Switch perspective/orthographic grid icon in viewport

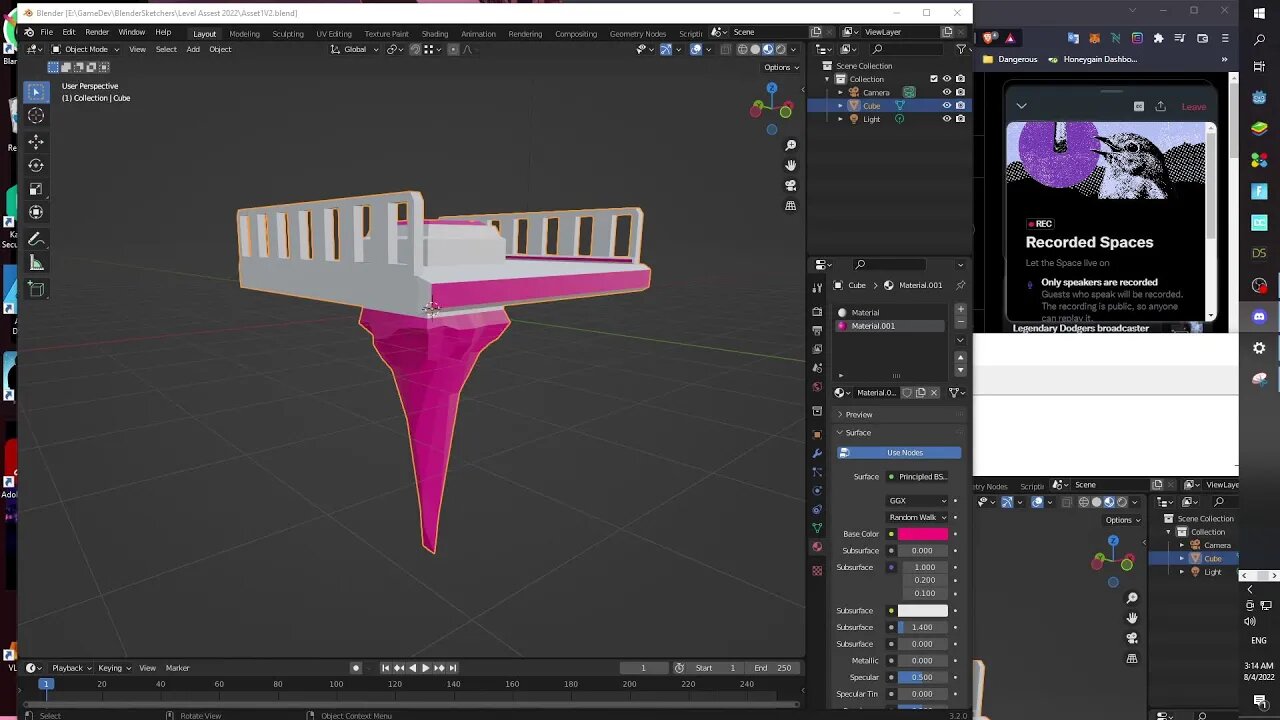click(790, 206)
